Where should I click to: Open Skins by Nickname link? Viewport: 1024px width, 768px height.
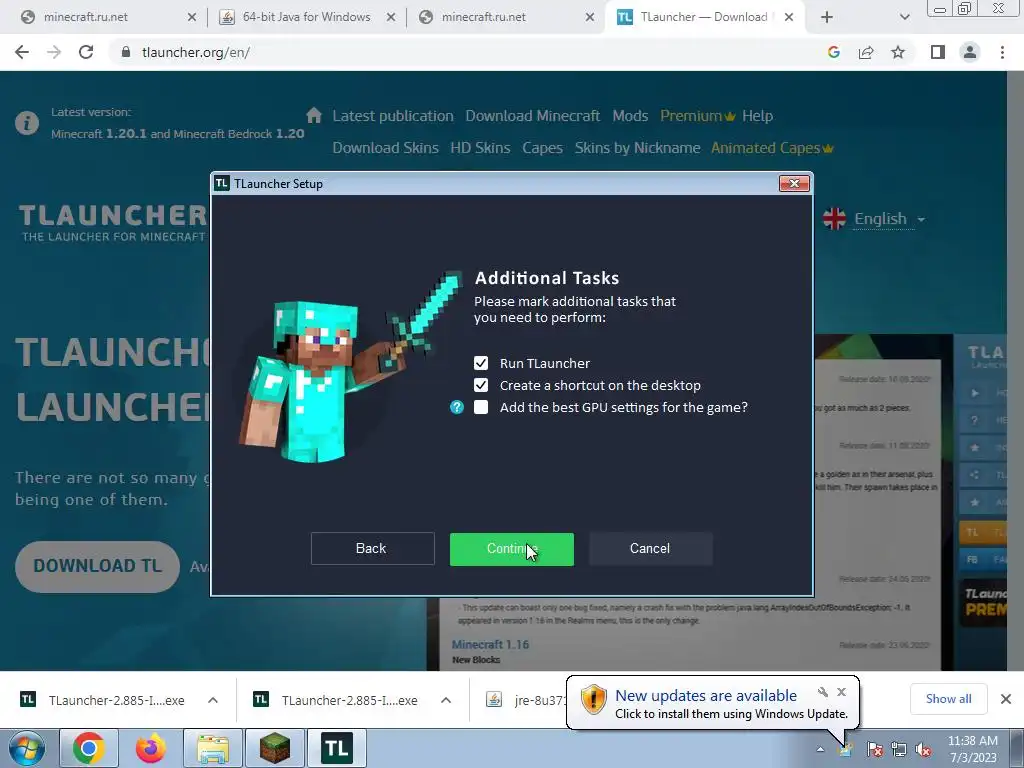tap(637, 148)
